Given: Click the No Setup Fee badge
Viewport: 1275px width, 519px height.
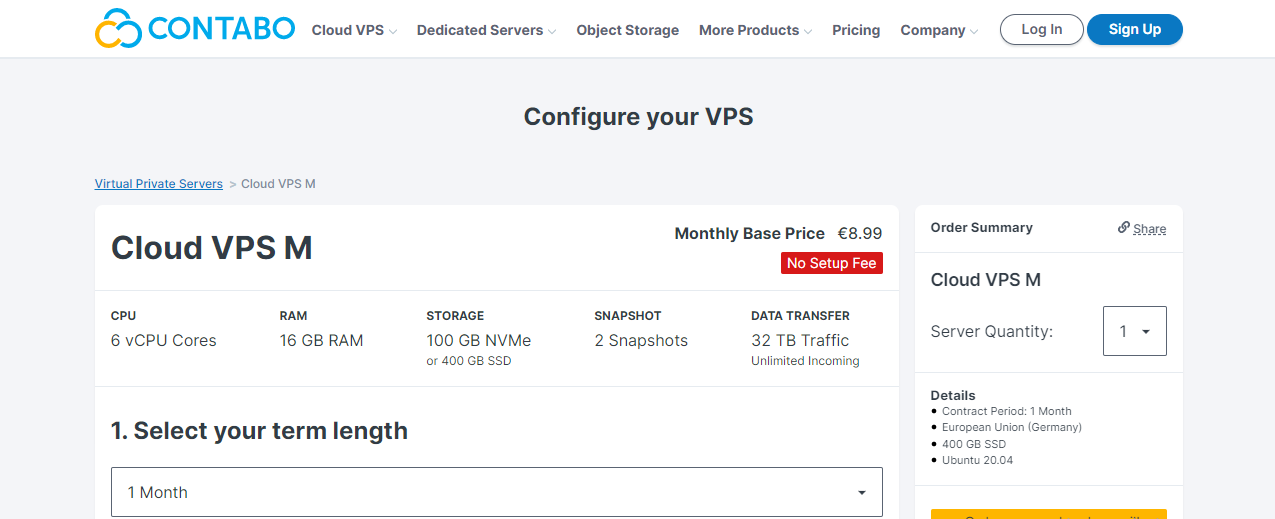Looking at the screenshot, I should pos(832,263).
